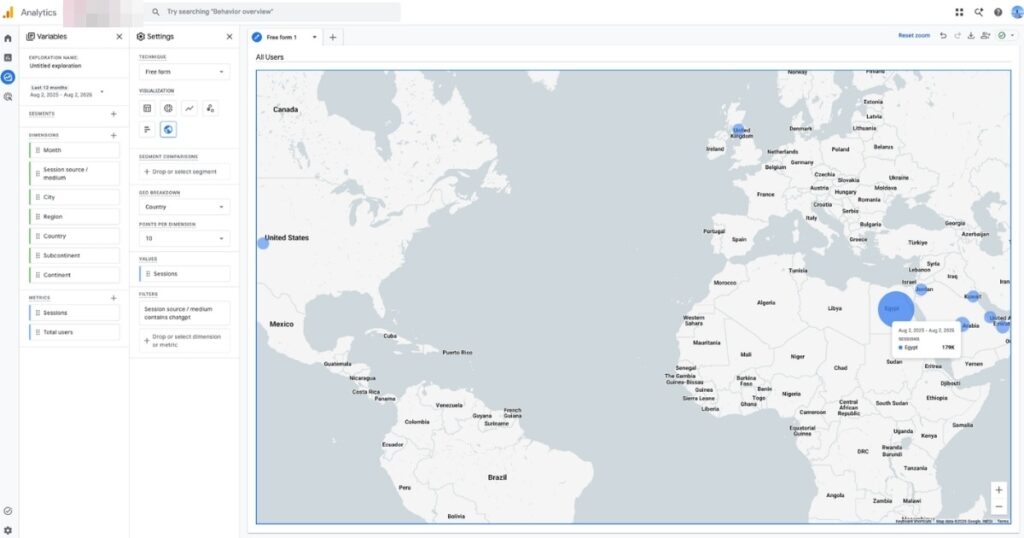Click the All Users segment label
Viewport: 1024px width, 538px height.
pyautogui.click(x=270, y=57)
